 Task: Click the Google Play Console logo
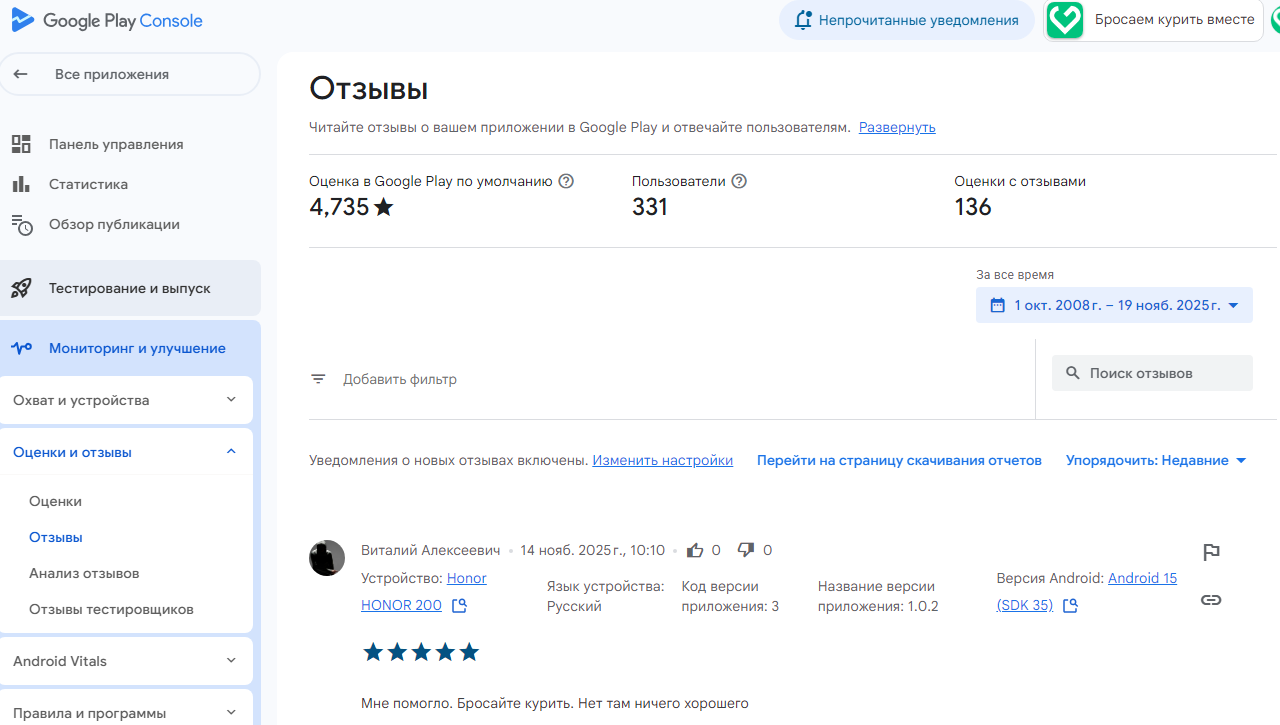click(106, 20)
